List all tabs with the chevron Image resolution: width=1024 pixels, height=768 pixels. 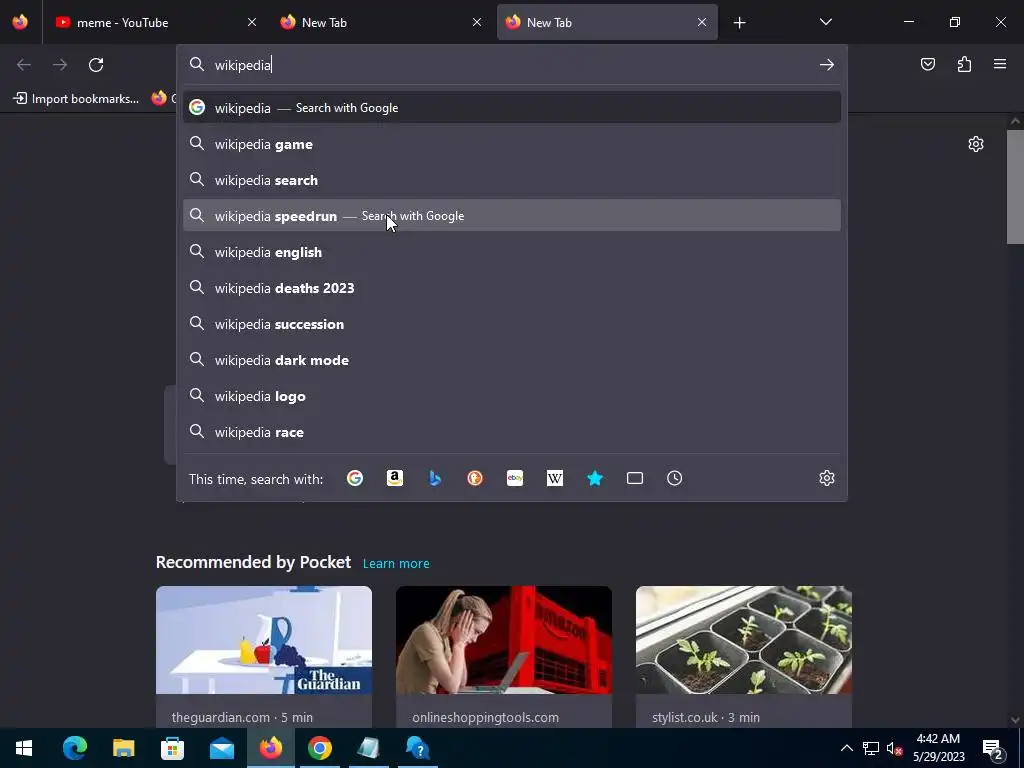pyautogui.click(x=825, y=22)
